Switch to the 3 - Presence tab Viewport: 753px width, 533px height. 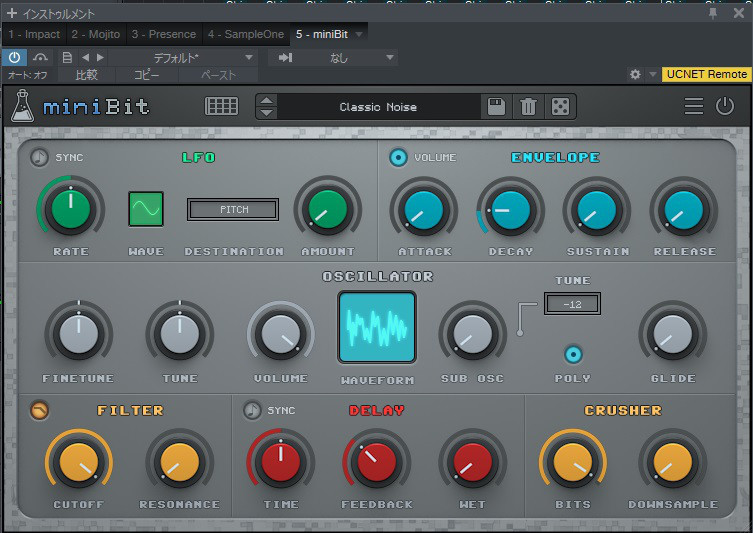[x=164, y=35]
